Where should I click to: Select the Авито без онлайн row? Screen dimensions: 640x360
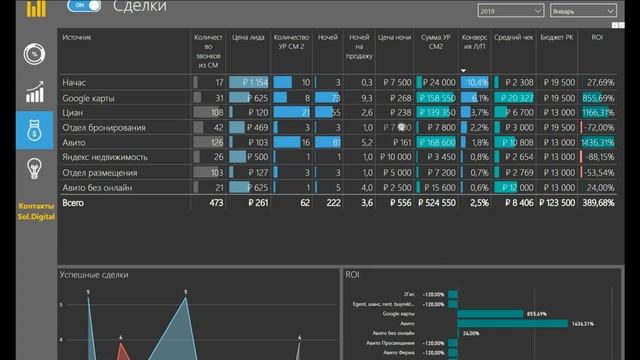338,188
